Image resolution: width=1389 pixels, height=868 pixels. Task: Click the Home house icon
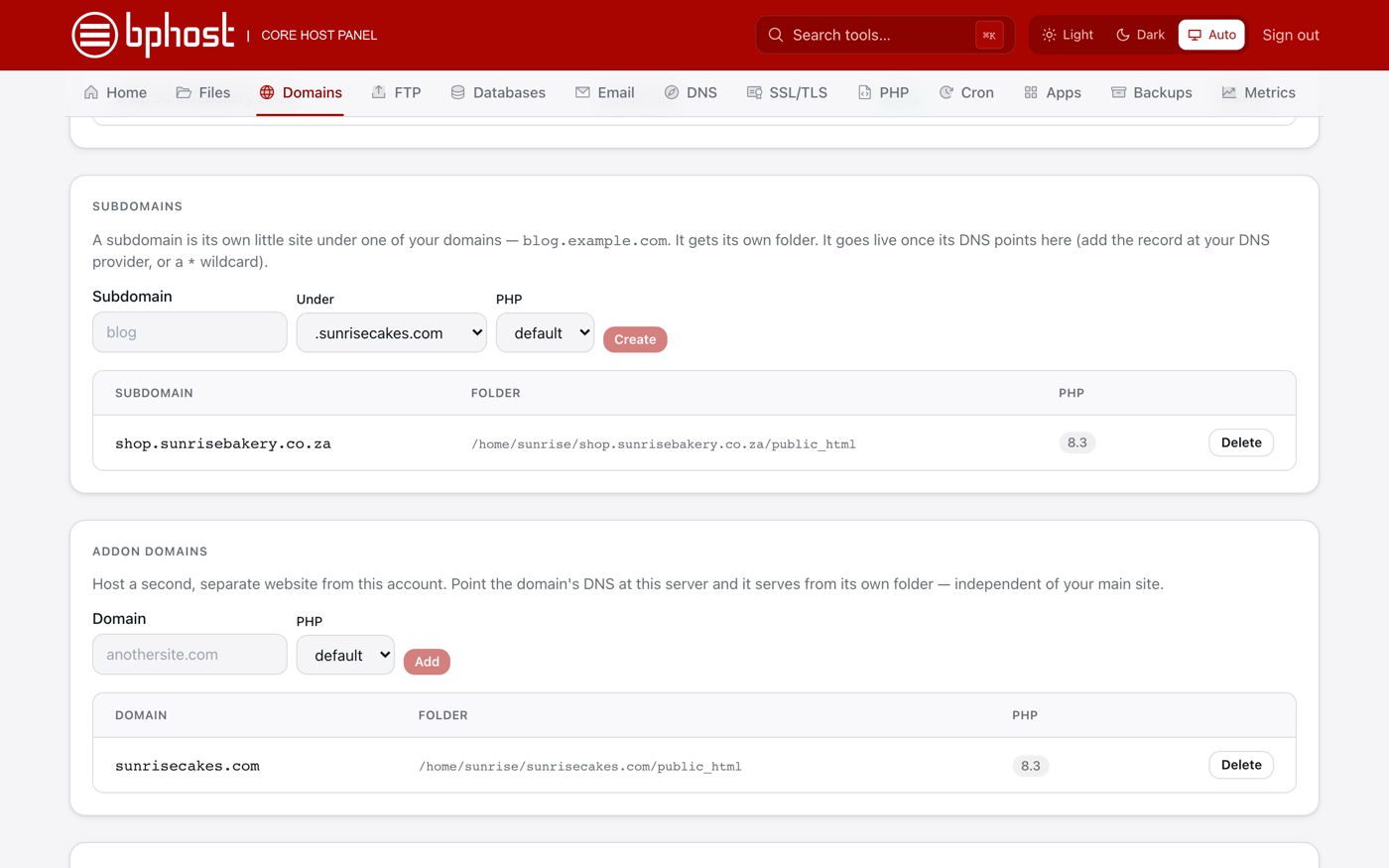[x=91, y=92]
